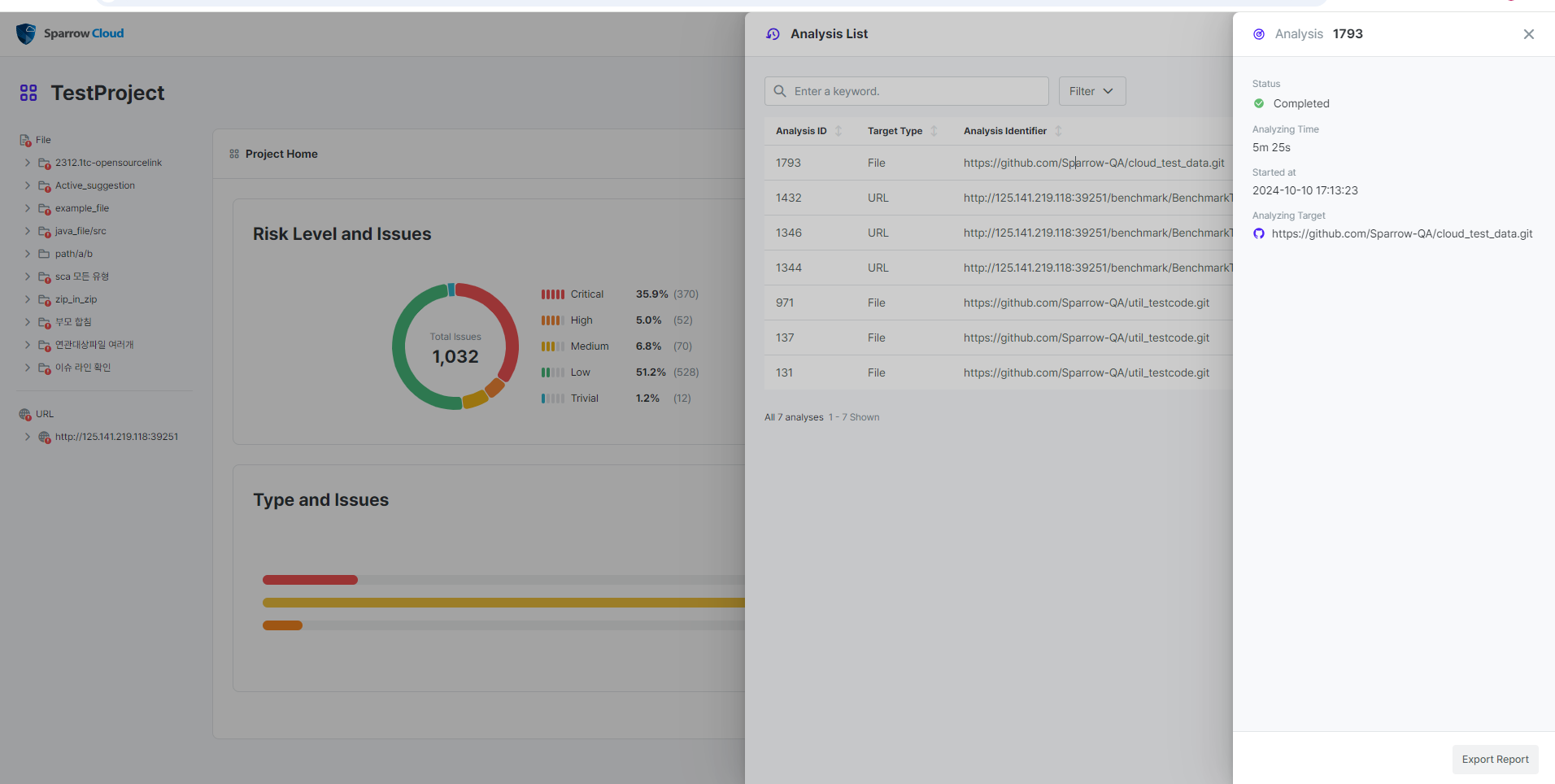Click the Analysis 1793 target icon
This screenshot has width=1555, height=784.
(1259, 34)
